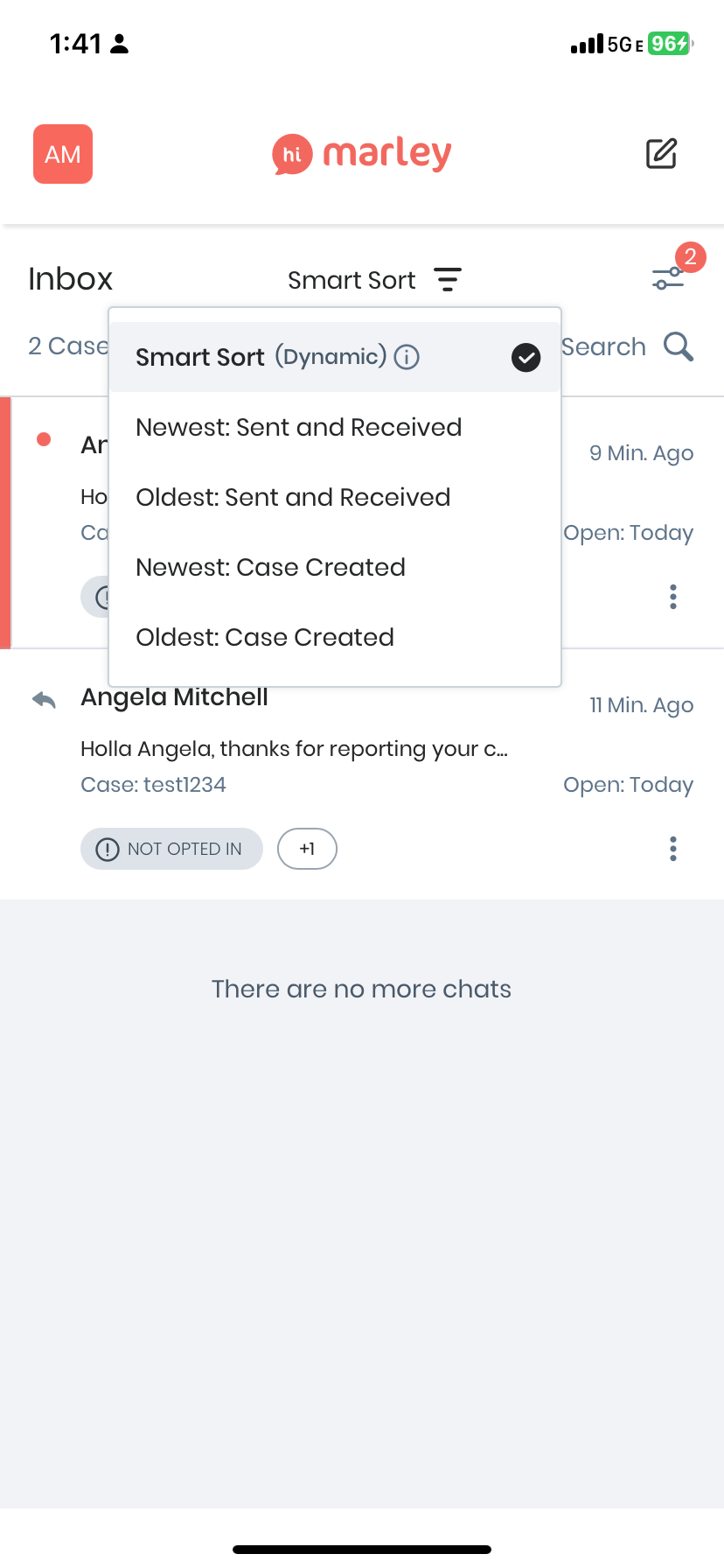
Task: Open the inbox filters icon
Action: click(669, 277)
